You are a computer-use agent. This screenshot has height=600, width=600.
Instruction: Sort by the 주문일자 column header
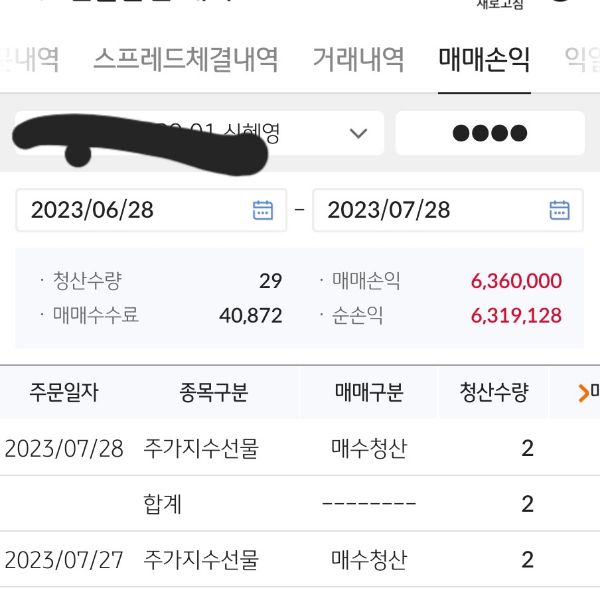point(63,393)
